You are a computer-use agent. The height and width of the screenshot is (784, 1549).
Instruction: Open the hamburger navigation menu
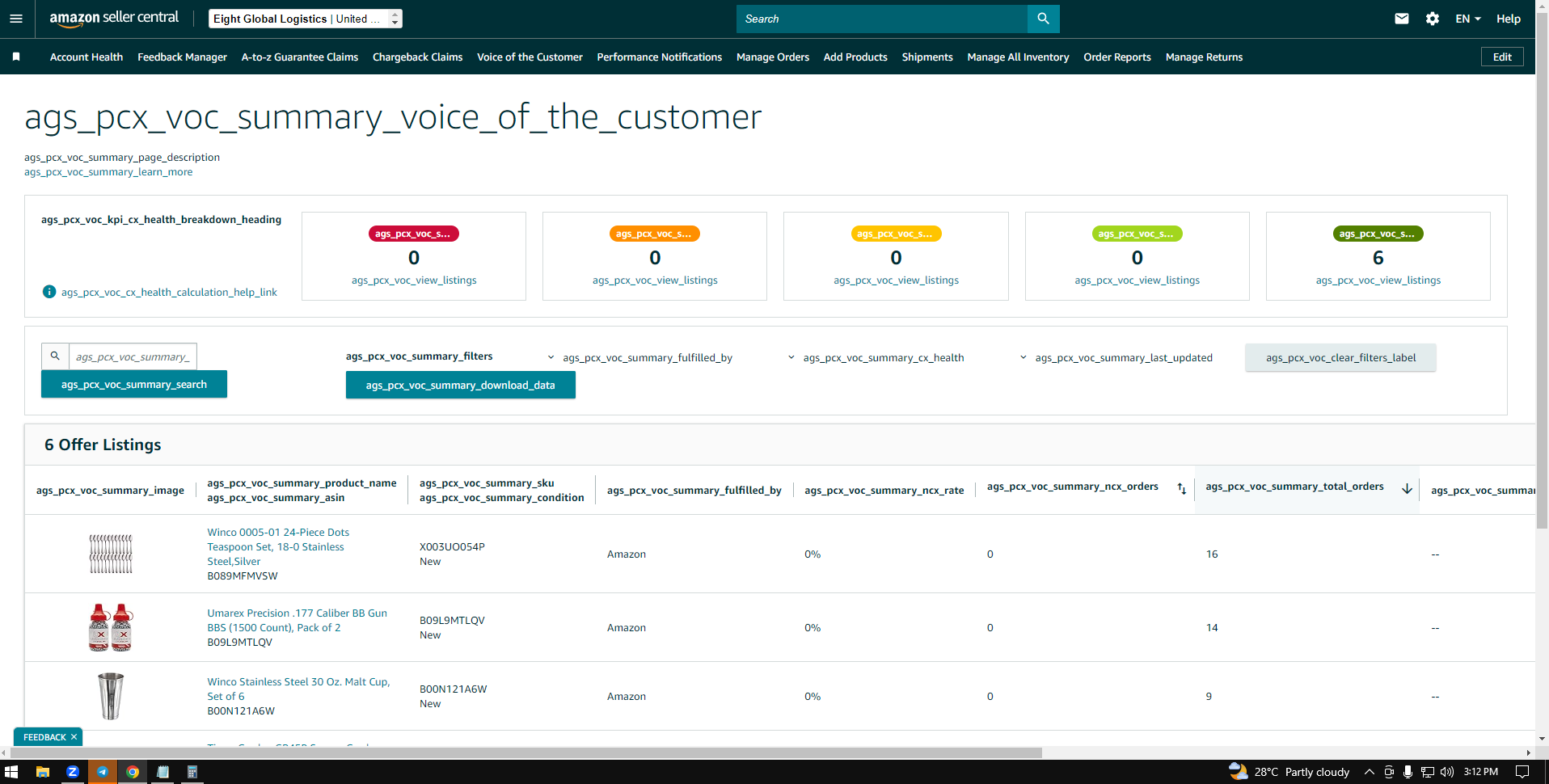pos(16,19)
